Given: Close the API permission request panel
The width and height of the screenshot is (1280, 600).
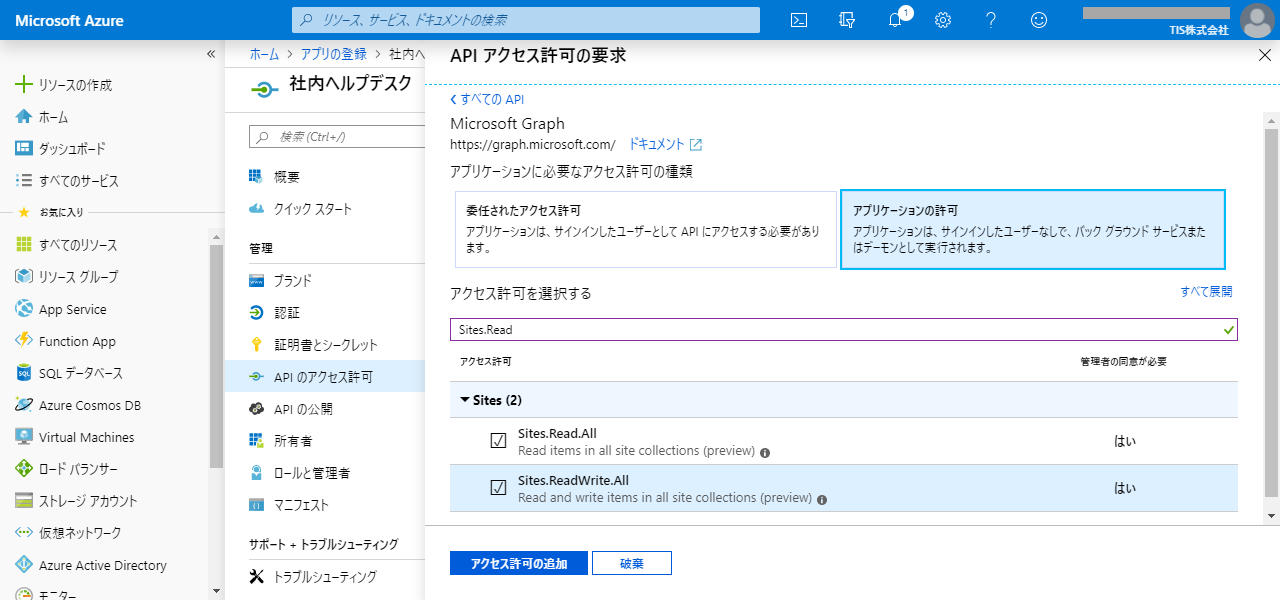Looking at the screenshot, I should tap(1264, 56).
